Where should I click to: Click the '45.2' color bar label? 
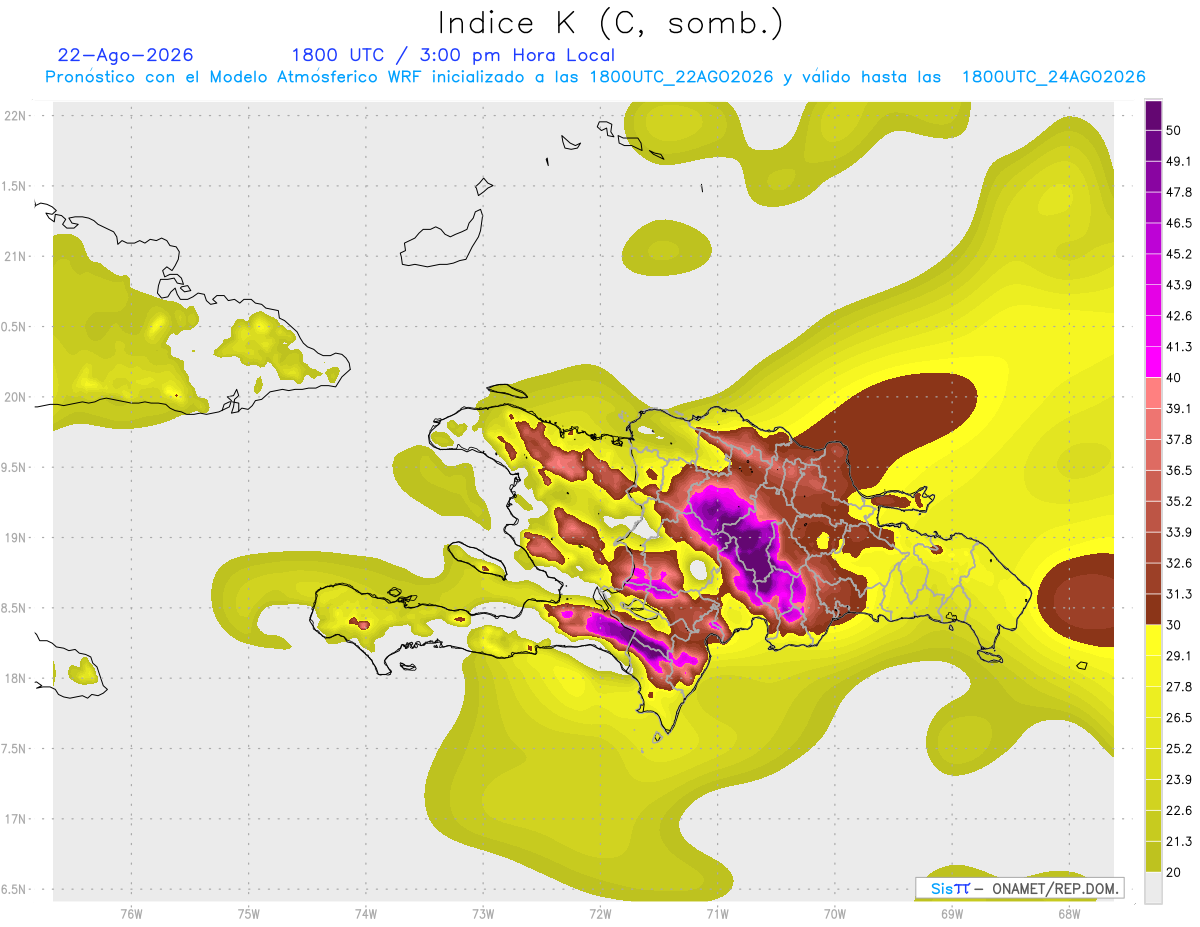click(1179, 254)
